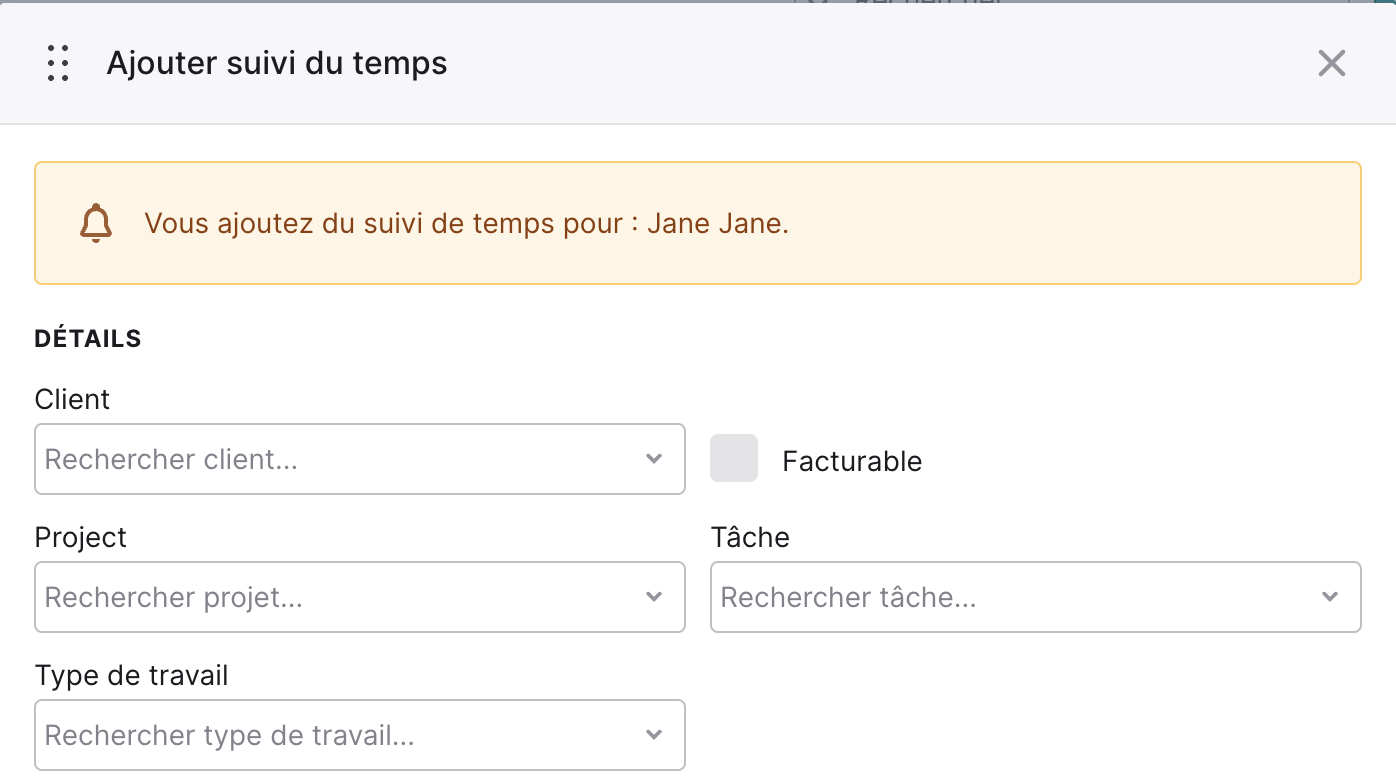Enable the Facturable checkbox
The image size is (1396, 784).
[734, 458]
